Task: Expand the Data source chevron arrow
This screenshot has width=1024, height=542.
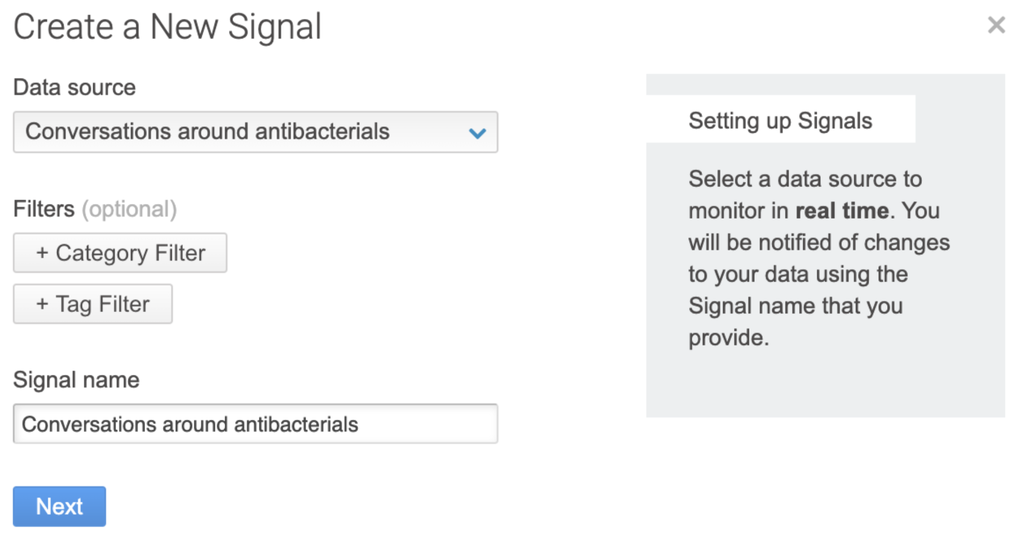Action: coord(477,132)
